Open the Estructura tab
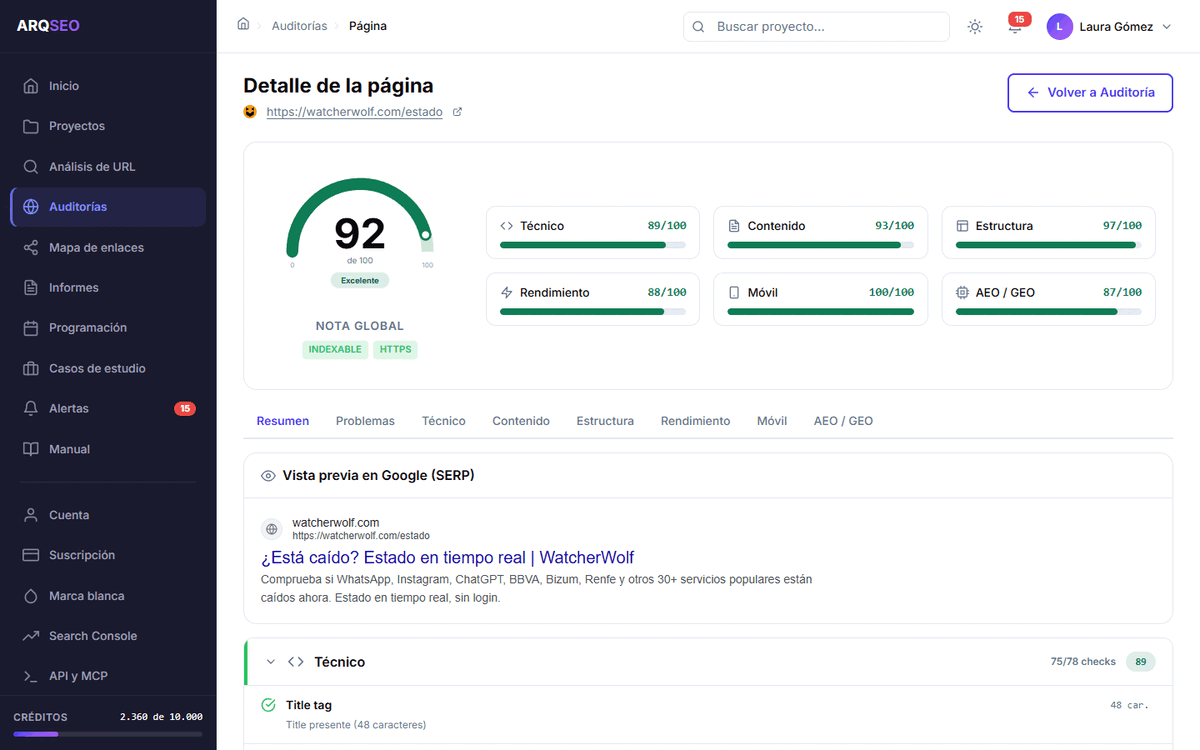Viewport: 1200px width, 750px height. (605, 421)
